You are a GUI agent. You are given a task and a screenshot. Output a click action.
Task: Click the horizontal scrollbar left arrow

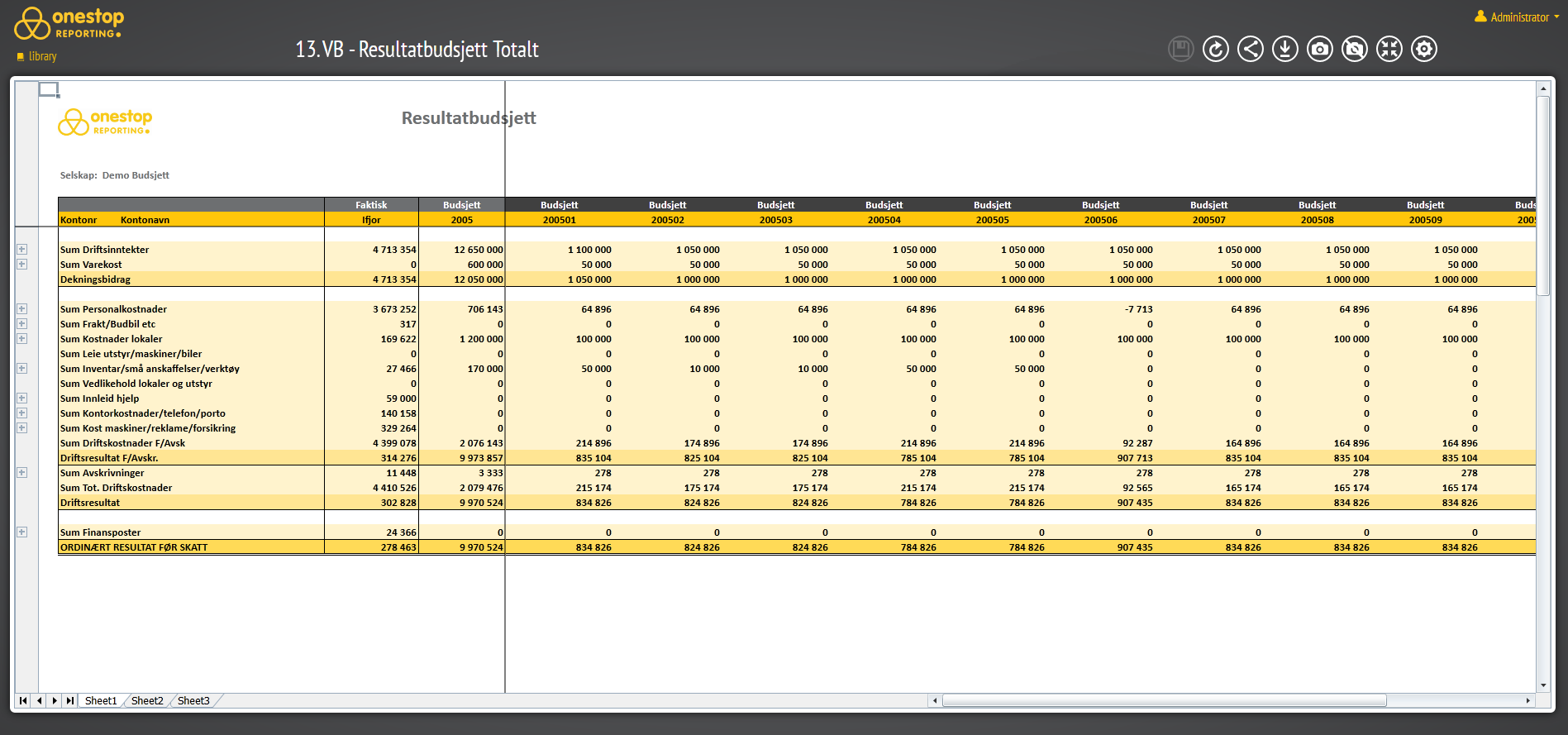[935, 700]
